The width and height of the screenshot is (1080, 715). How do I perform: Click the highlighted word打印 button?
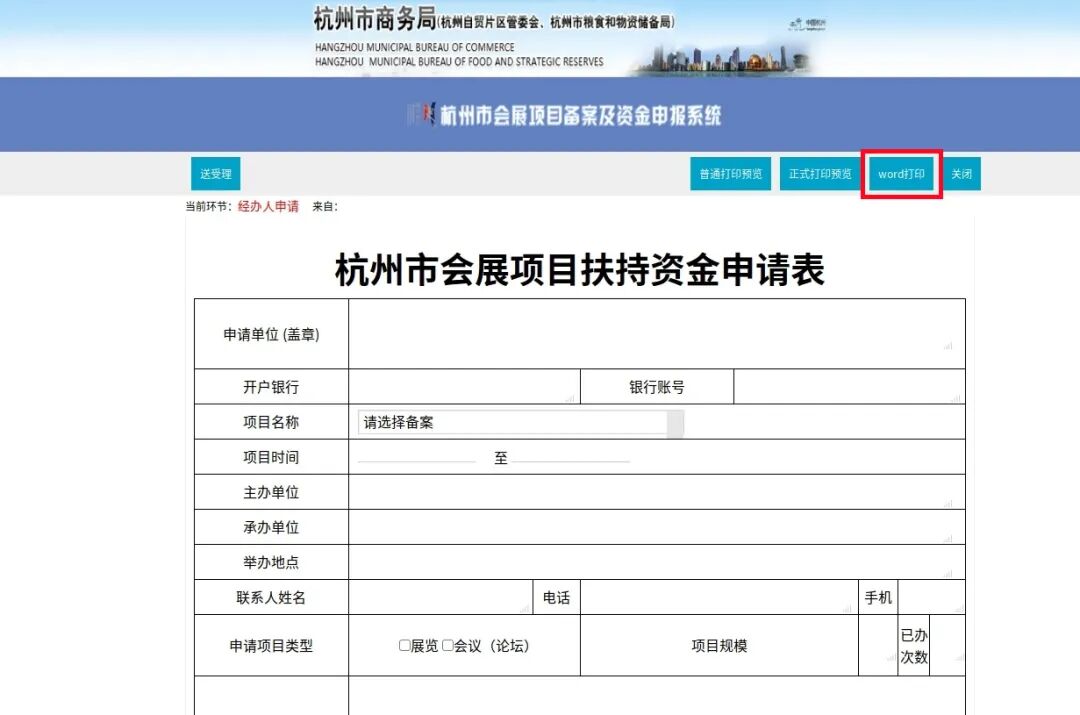[901, 173]
